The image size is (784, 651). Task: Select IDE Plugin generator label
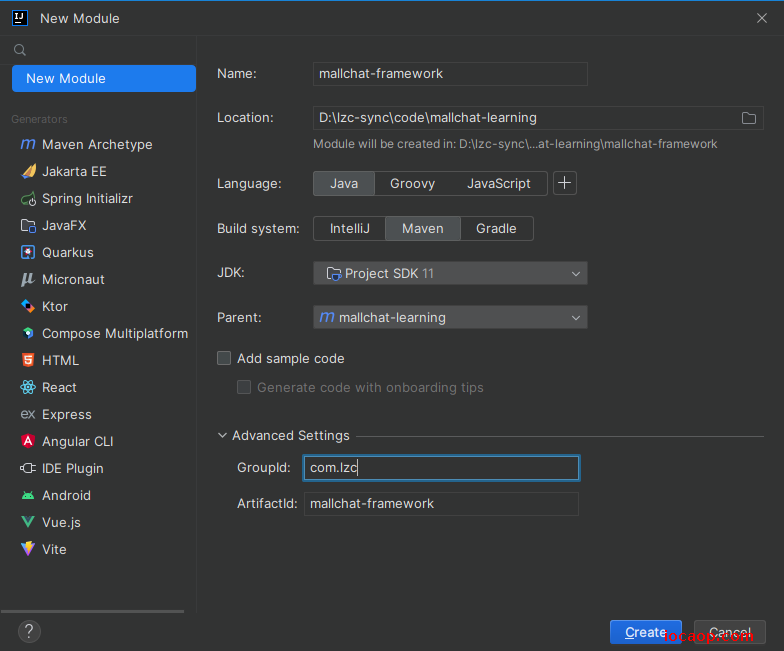[x=72, y=468]
